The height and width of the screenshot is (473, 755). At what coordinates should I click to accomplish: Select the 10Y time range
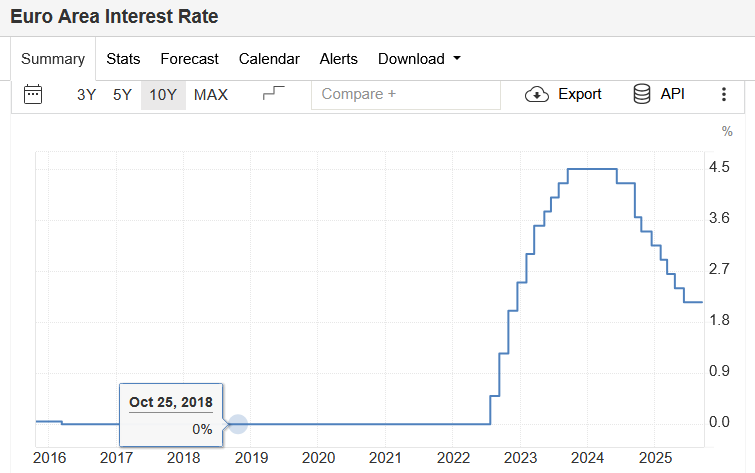pos(163,94)
